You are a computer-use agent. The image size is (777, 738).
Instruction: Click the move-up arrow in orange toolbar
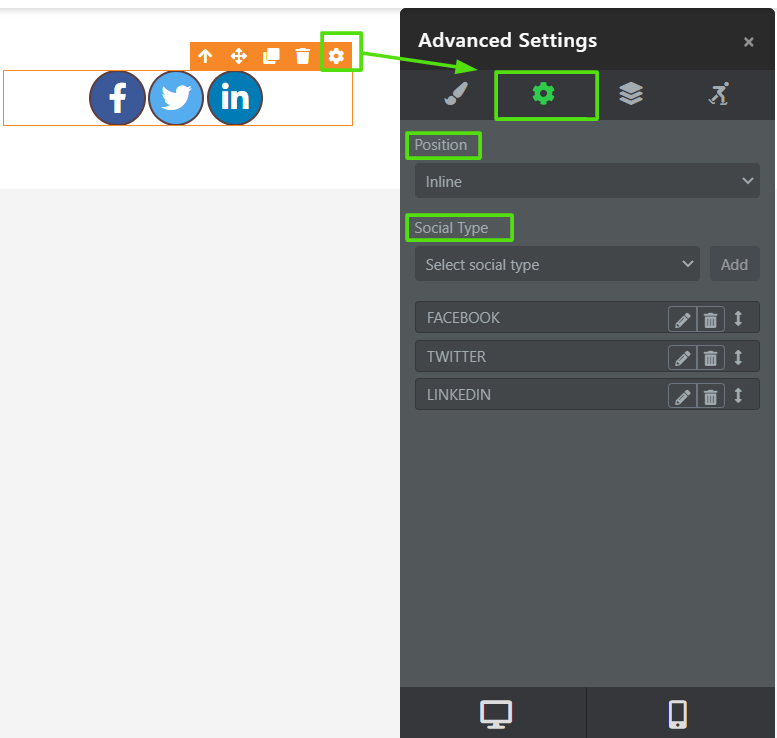click(206, 56)
